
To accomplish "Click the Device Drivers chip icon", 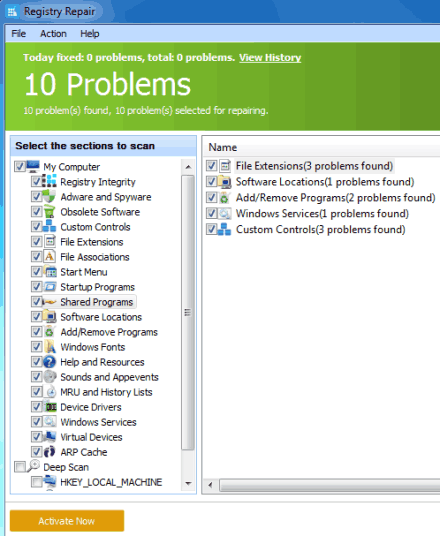I will point(51,407).
